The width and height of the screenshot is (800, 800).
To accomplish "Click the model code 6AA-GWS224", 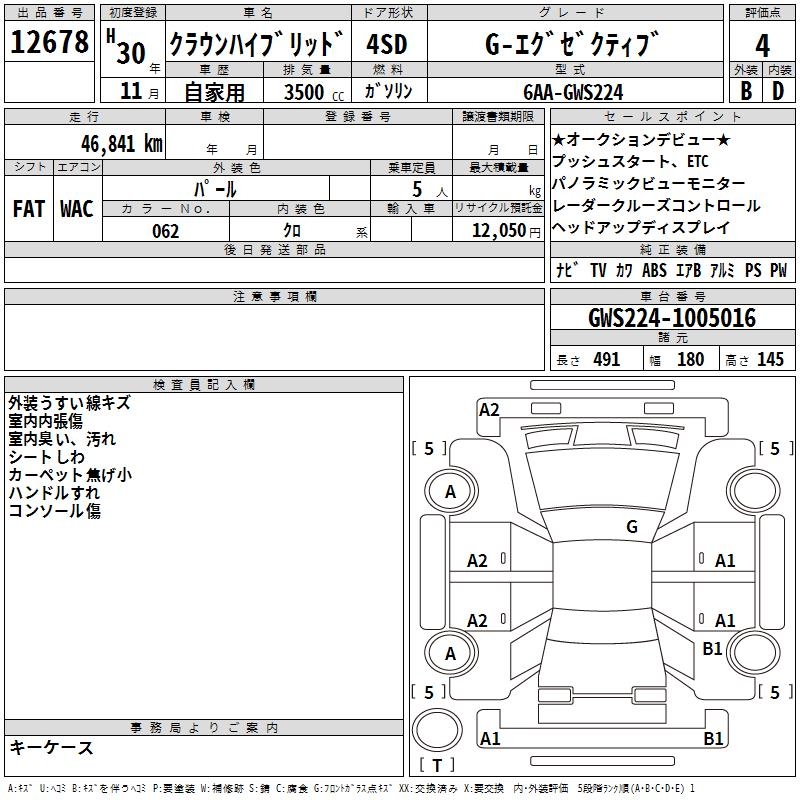I will tap(573, 92).
